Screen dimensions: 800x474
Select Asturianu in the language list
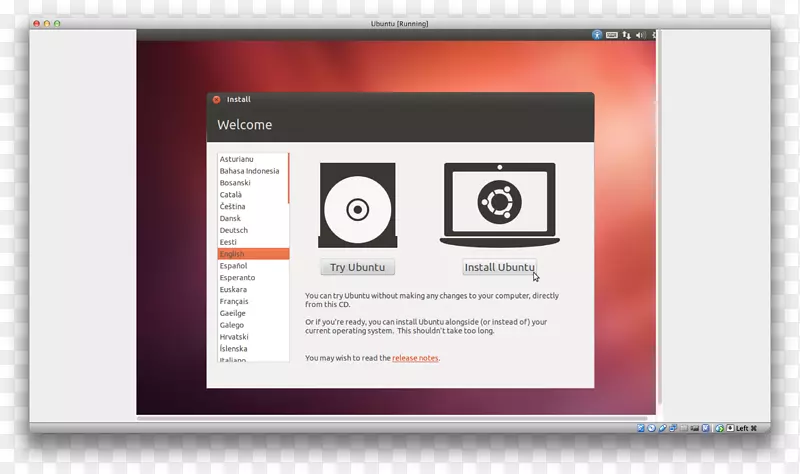coord(253,159)
